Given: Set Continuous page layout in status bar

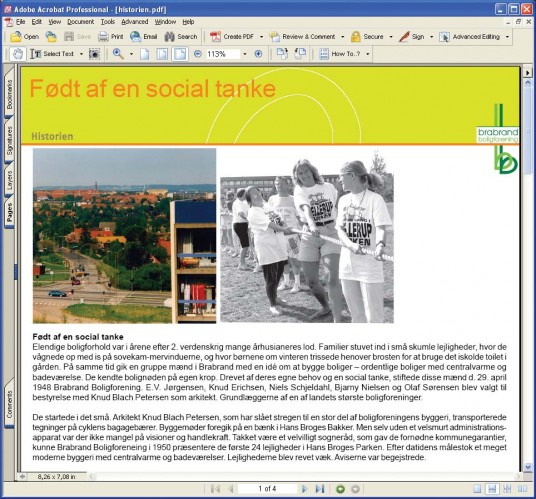Looking at the screenshot, I should 492,489.
